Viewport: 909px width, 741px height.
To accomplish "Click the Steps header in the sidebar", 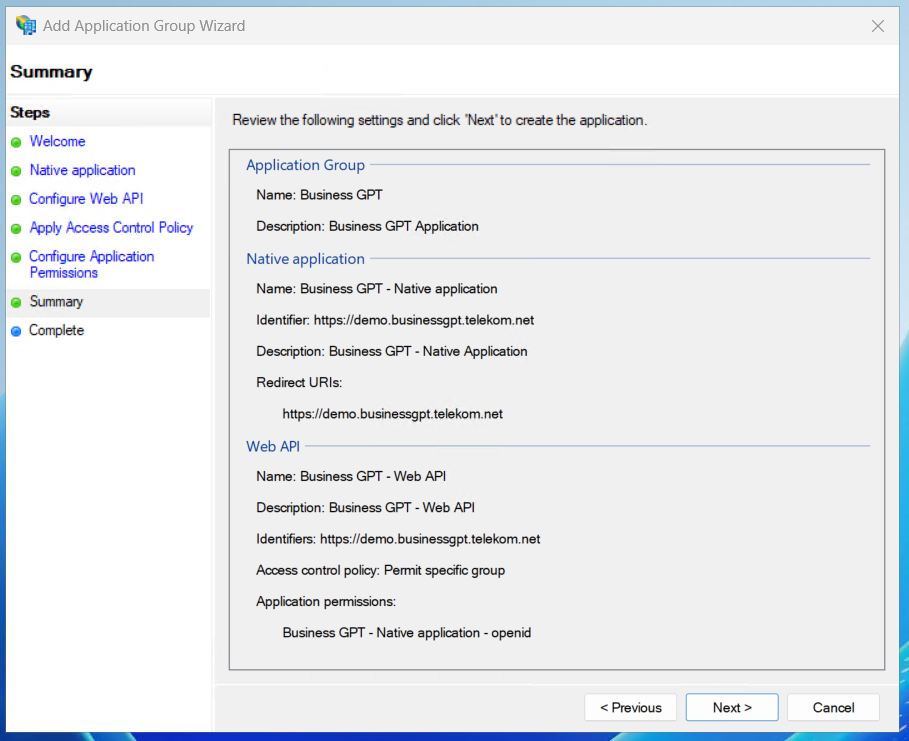I will pos(30,112).
